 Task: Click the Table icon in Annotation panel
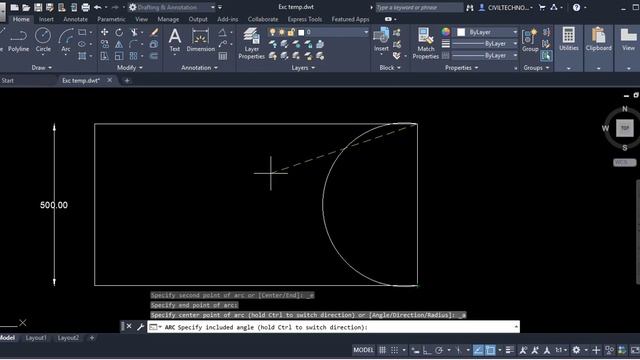click(x=223, y=56)
